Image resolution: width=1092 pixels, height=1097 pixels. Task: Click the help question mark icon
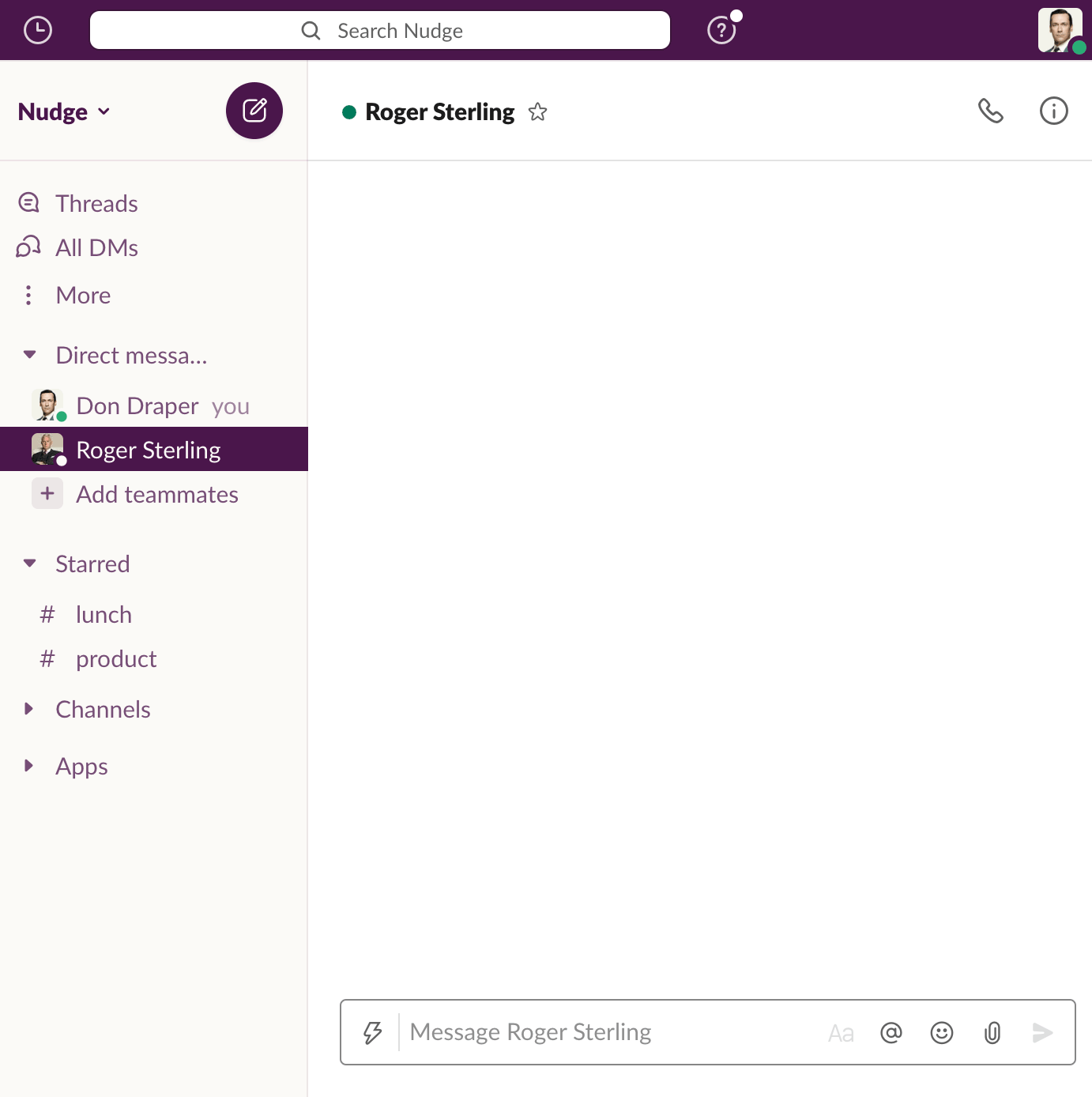click(721, 30)
